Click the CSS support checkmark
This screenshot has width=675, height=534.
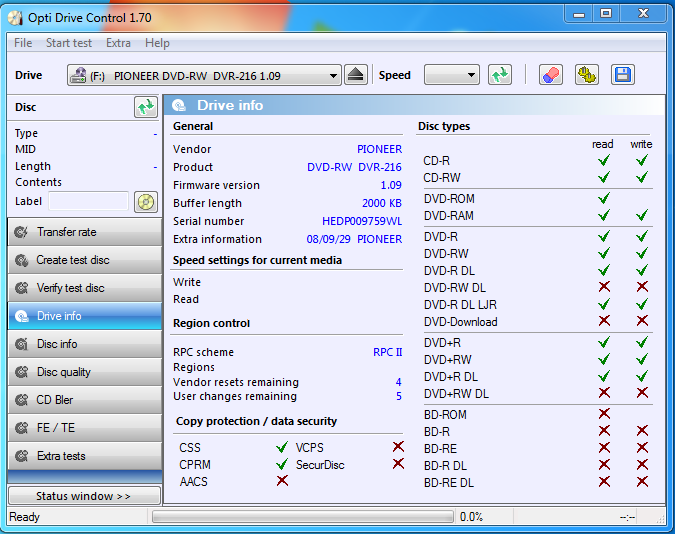tap(282, 447)
